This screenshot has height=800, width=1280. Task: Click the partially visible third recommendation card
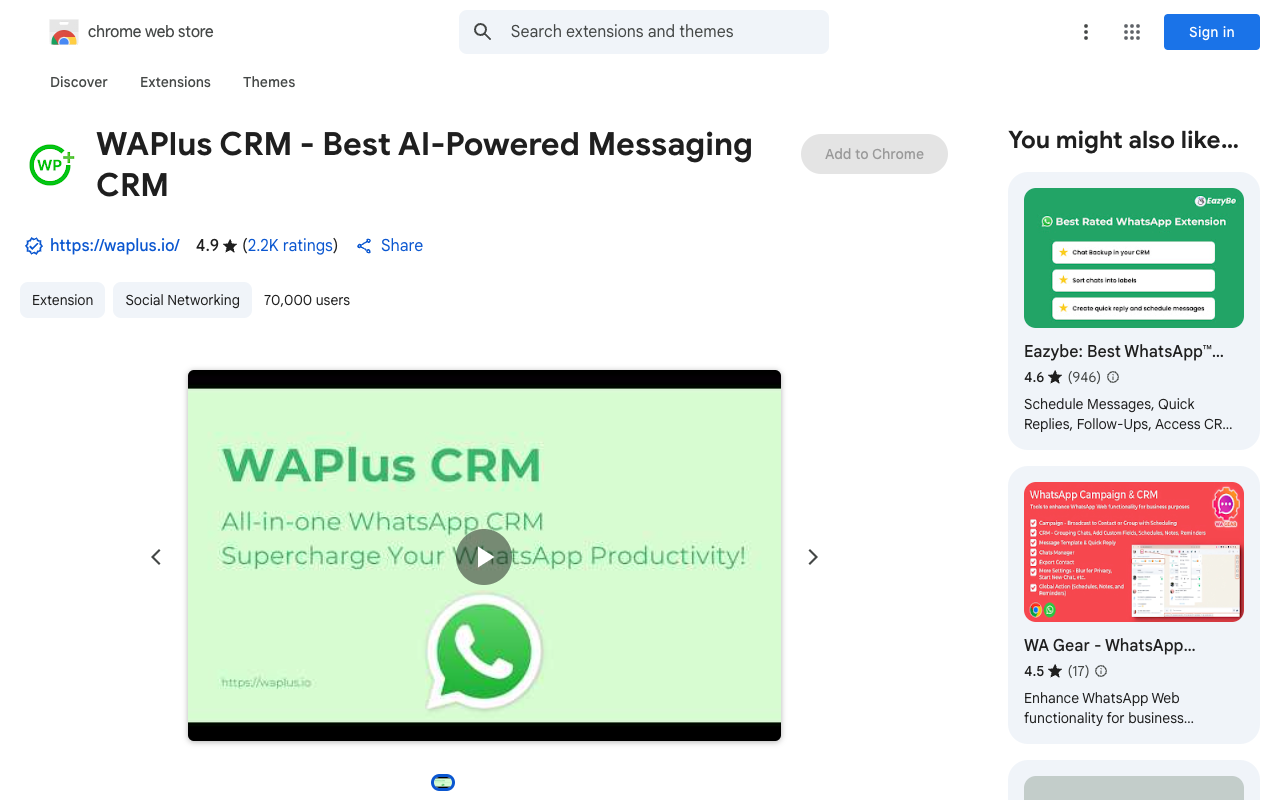1134,780
